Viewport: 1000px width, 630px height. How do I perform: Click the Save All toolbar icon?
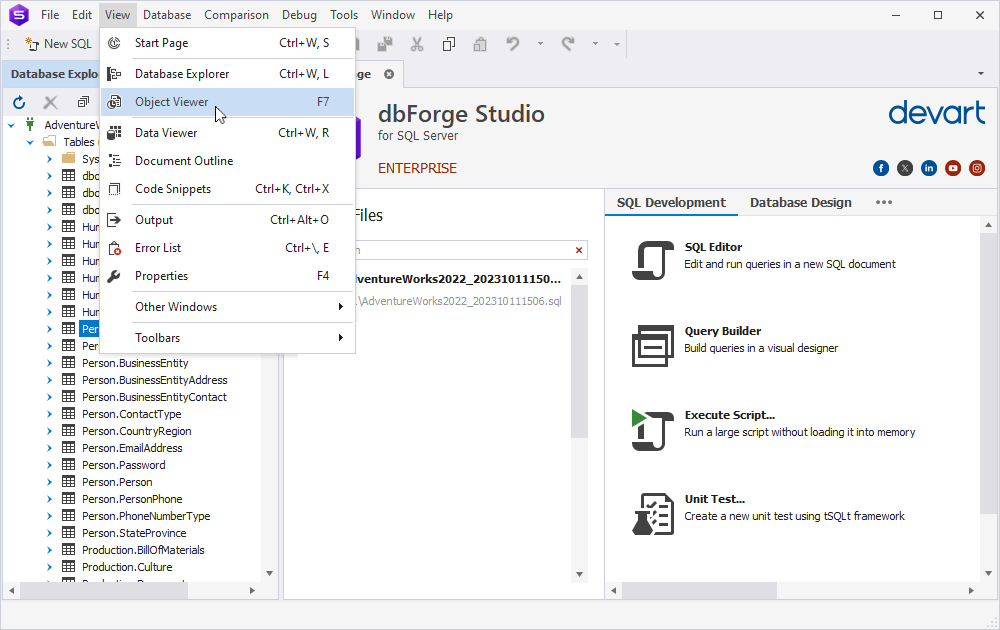coord(385,44)
